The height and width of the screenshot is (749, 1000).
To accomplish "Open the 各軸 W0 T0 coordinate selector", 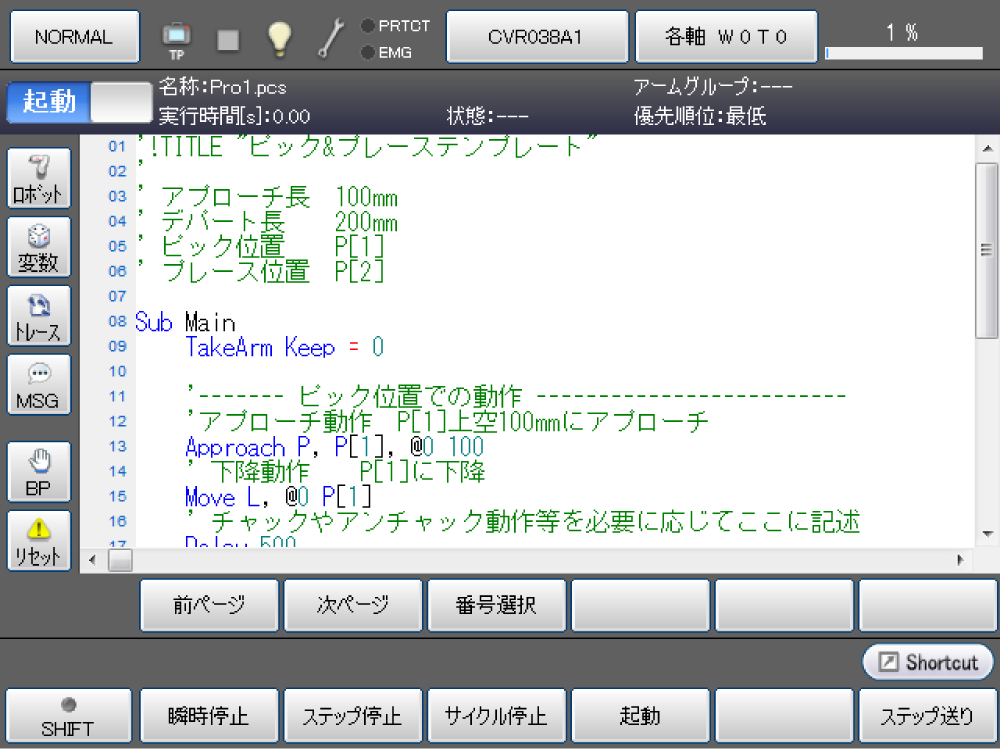I will tap(726, 37).
